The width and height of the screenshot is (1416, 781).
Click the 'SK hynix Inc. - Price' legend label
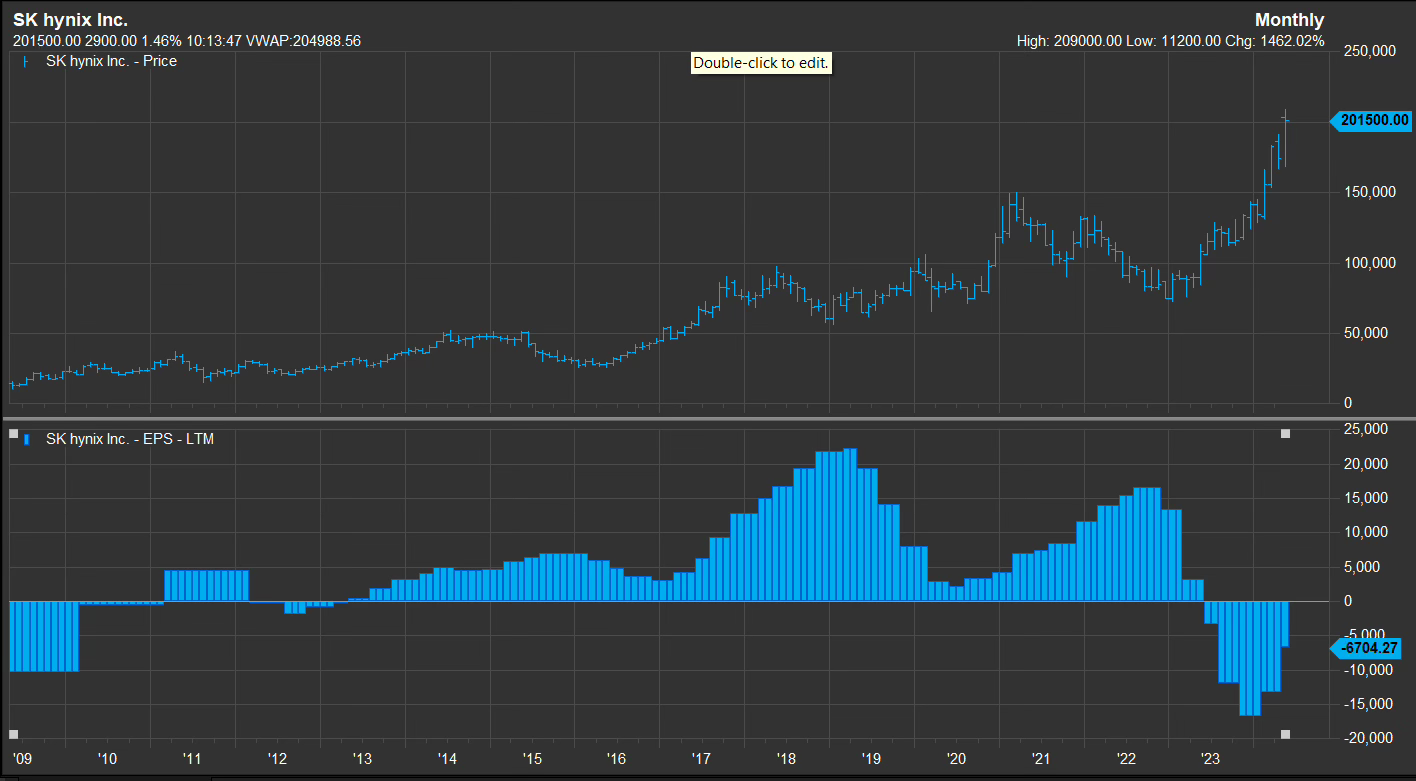point(111,61)
